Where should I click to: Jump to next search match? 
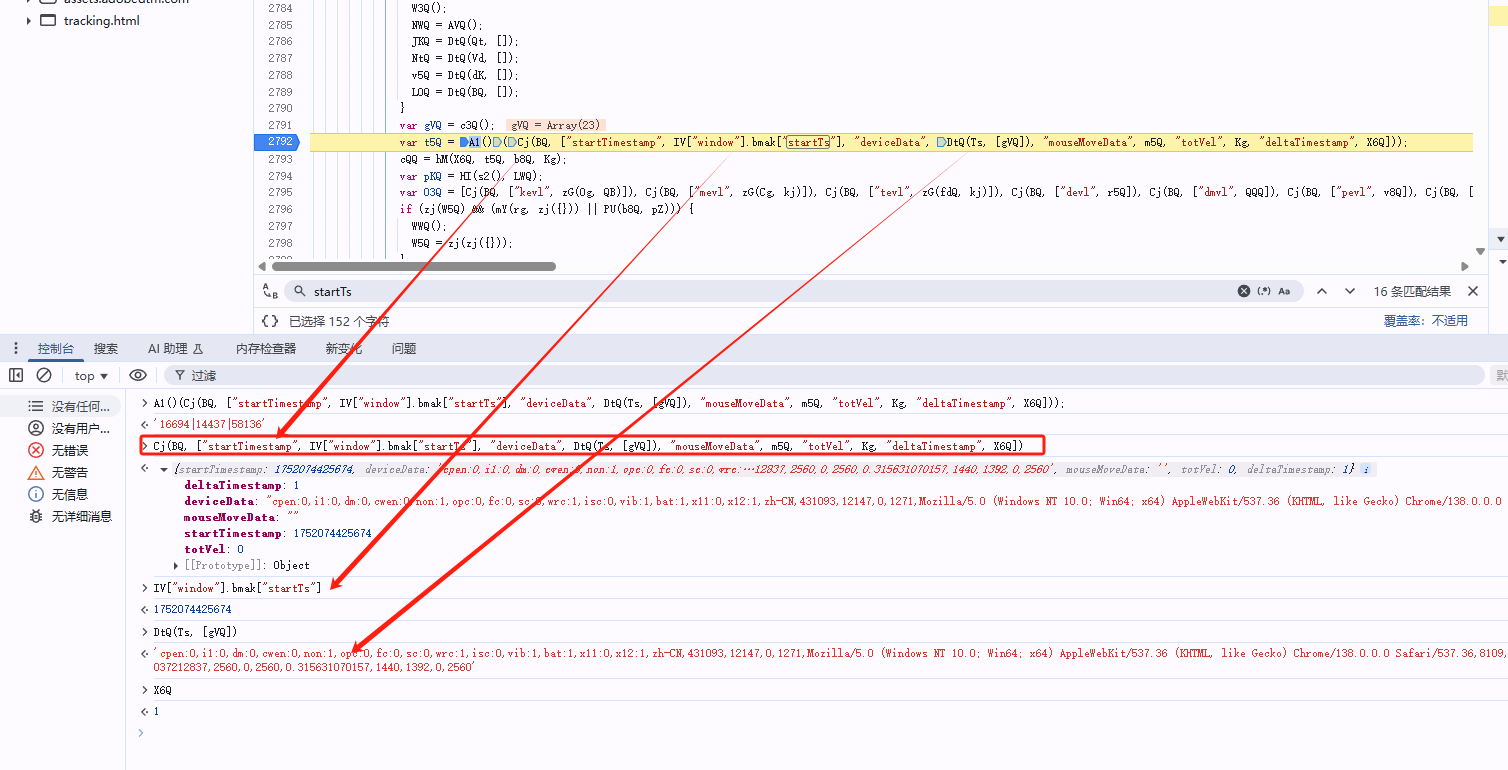coord(1350,291)
